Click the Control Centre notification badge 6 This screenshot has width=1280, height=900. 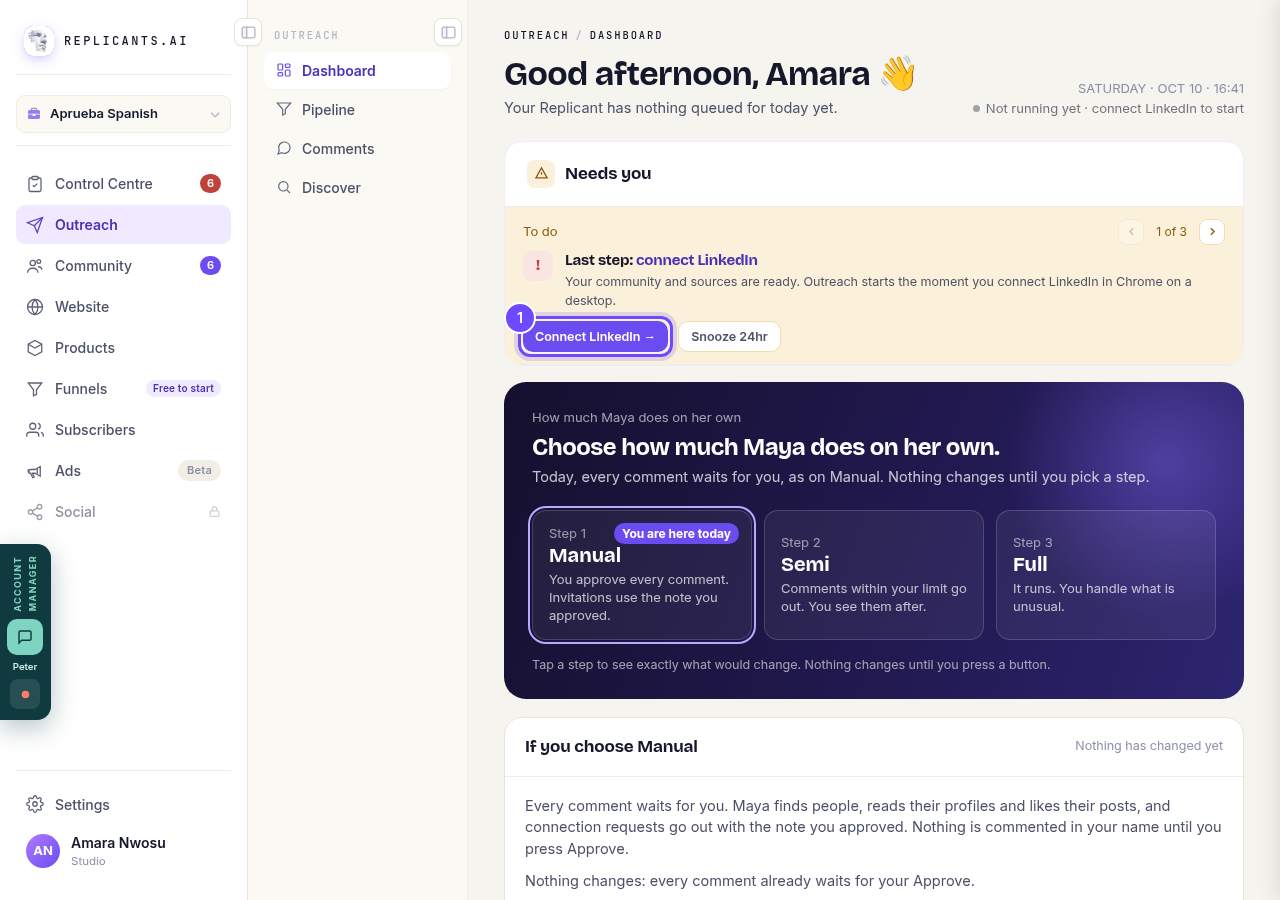click(x=210, y=184)
